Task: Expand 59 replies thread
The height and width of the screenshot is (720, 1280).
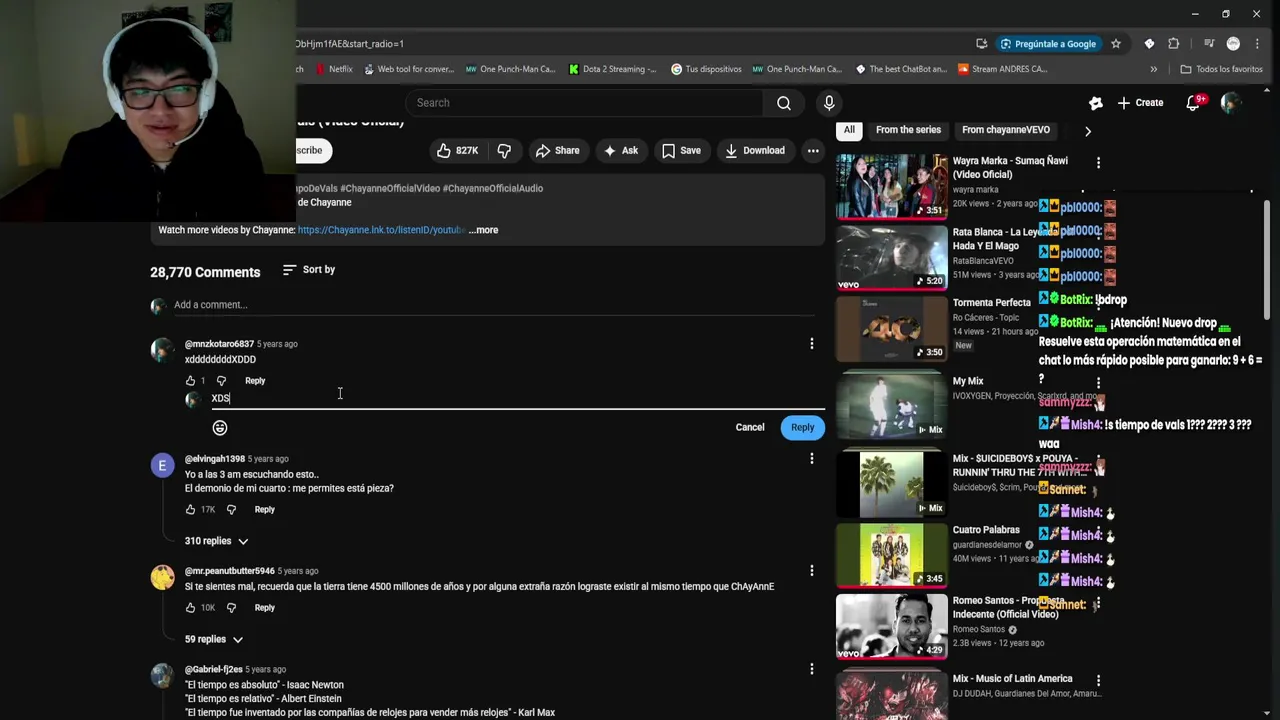Action: [x=213, y=639]
